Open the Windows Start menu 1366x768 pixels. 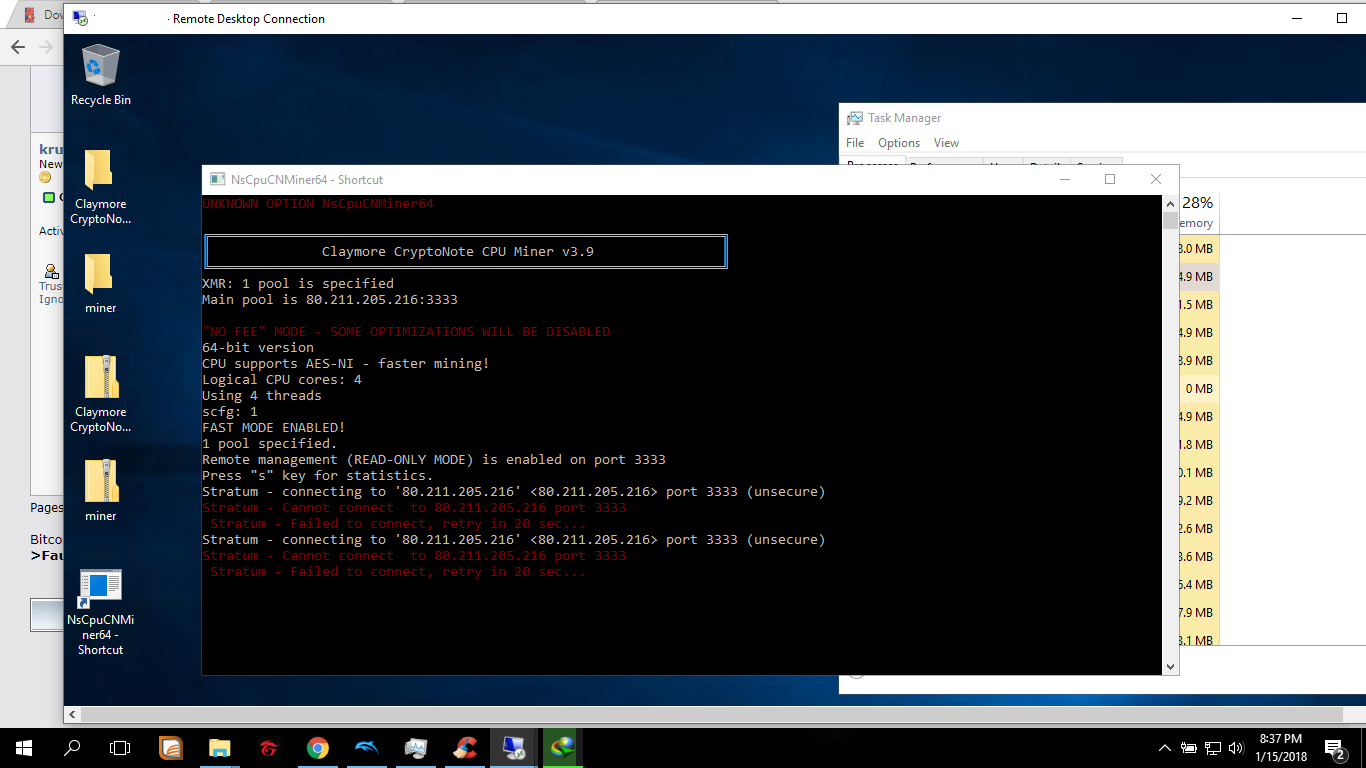tap(24, 747)
